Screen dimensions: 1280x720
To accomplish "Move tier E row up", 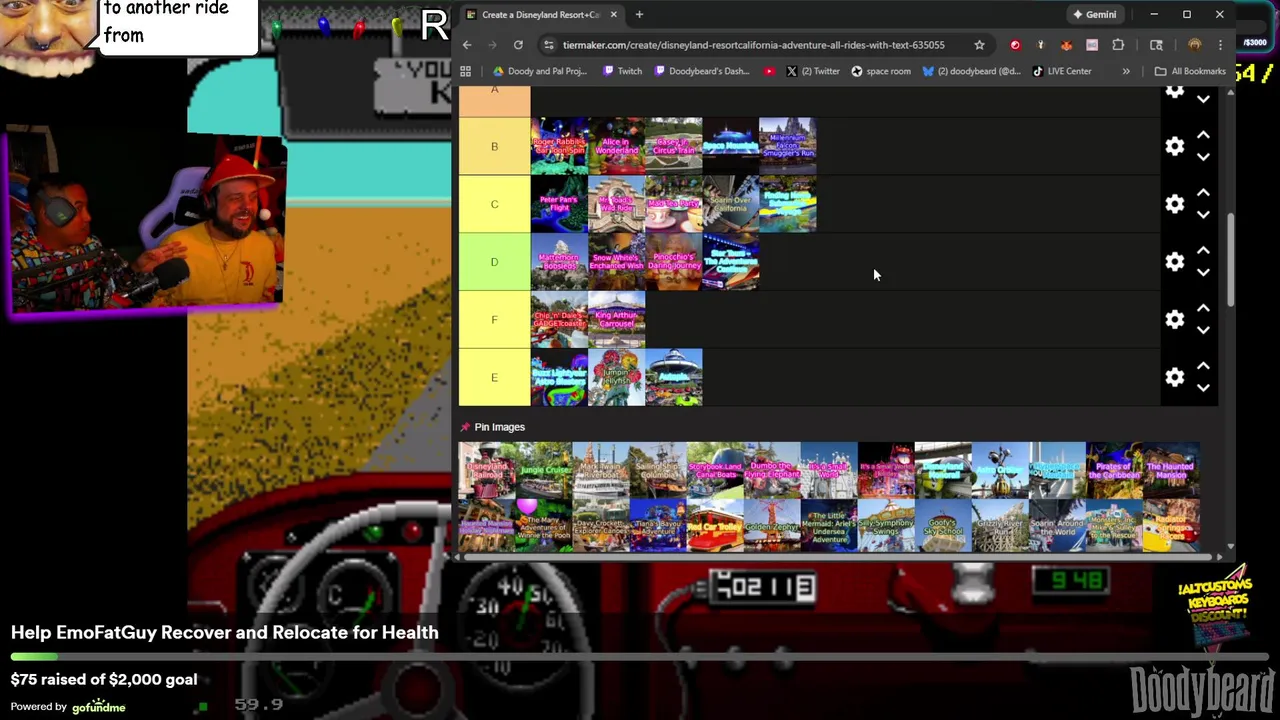I will tap(1203, 366).
